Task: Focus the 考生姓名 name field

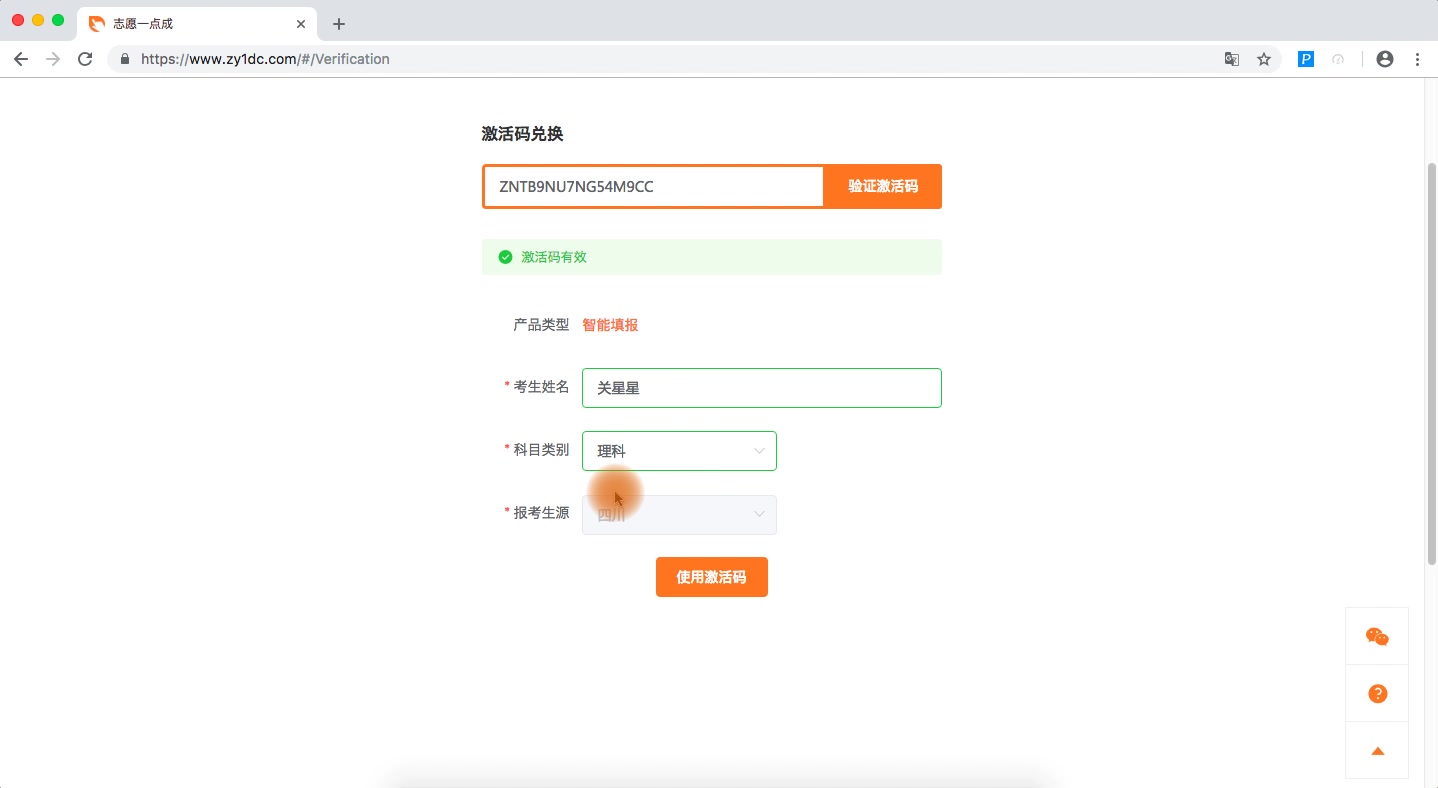Action: [762, 388]
